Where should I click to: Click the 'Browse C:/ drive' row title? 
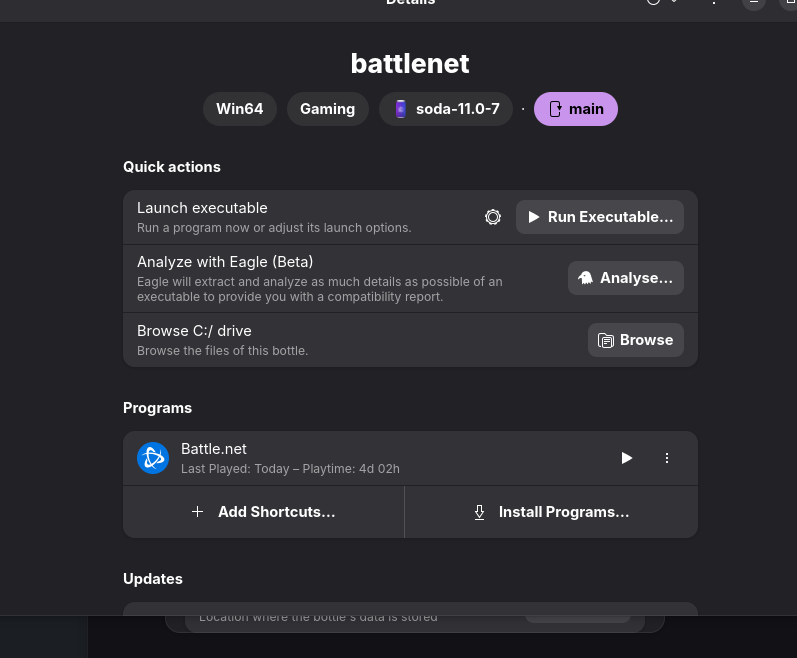point(194,331)
